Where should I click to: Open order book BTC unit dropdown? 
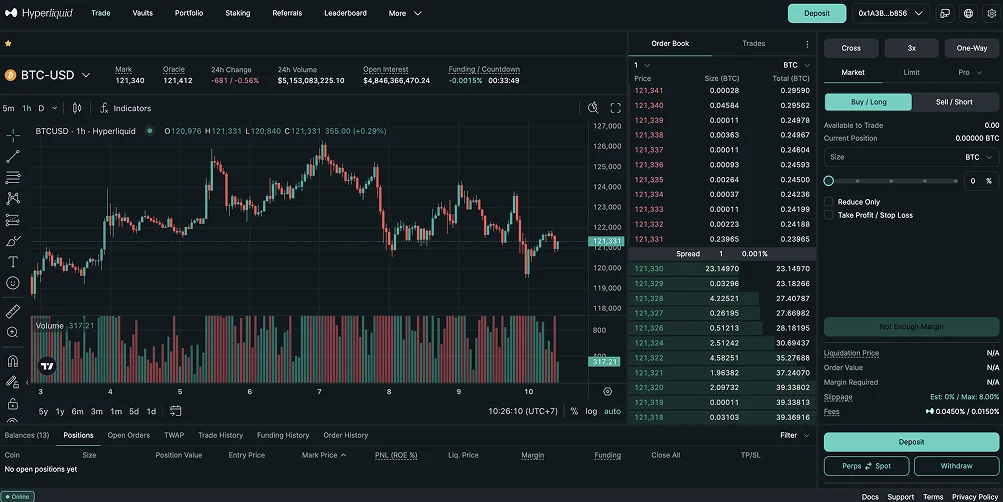[x=796, y=65]
